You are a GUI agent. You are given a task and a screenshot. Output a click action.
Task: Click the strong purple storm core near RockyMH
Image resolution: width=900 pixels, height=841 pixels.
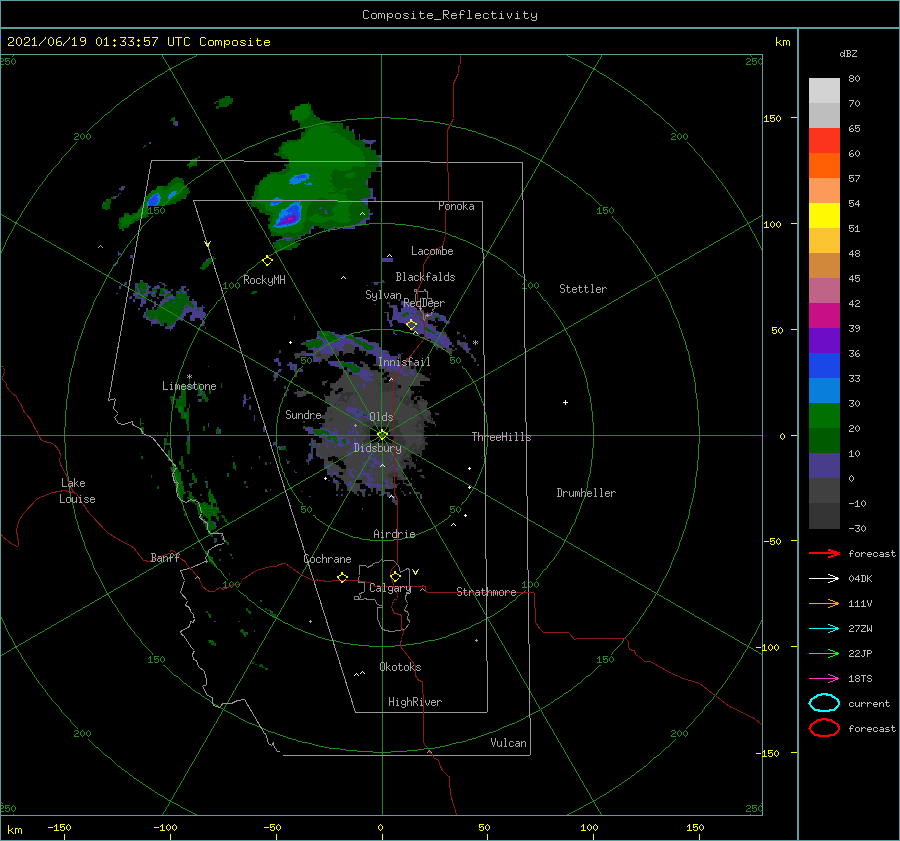tap(289, 218)
